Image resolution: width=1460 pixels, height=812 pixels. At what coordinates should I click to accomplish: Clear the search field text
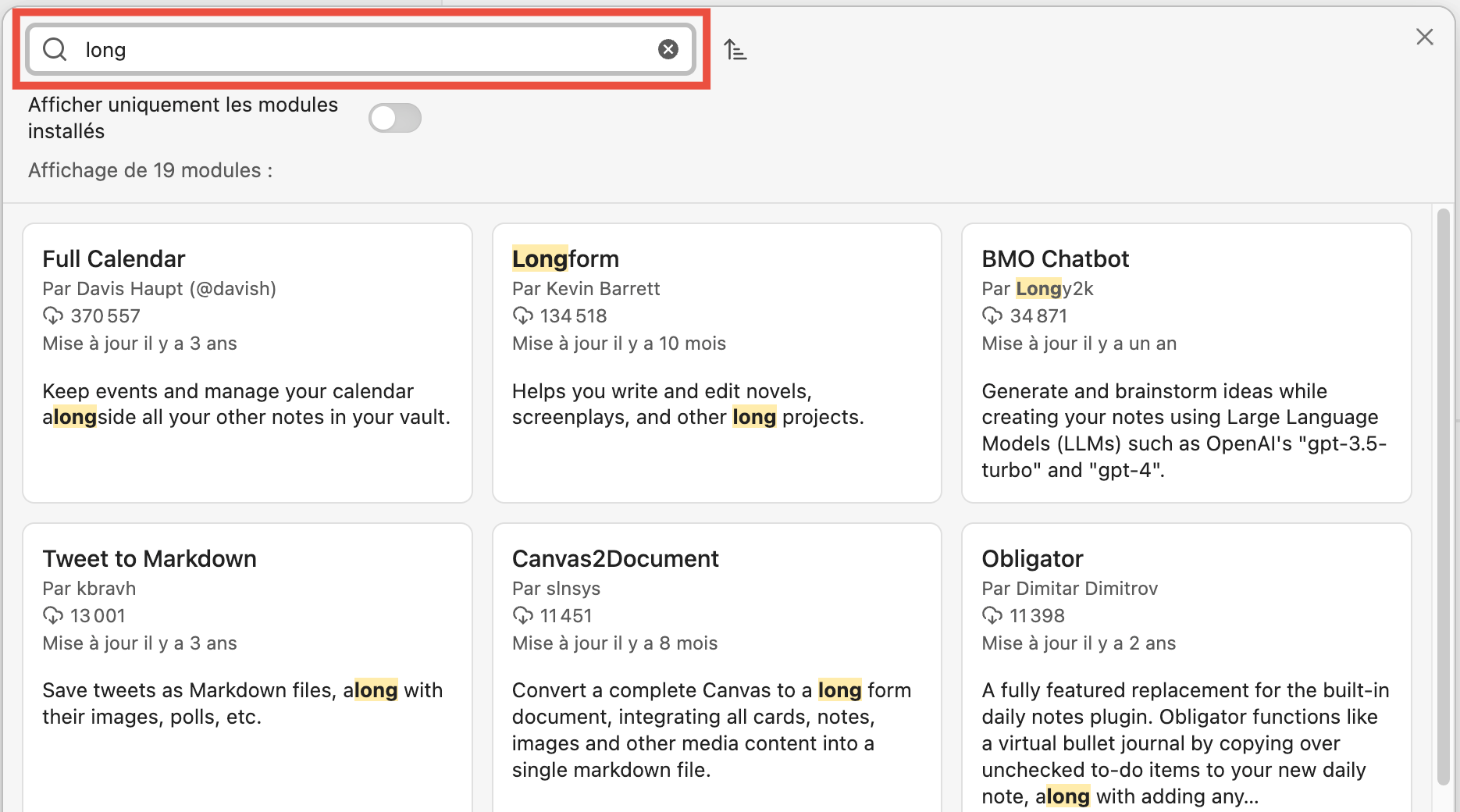click(x=668, y=50)
